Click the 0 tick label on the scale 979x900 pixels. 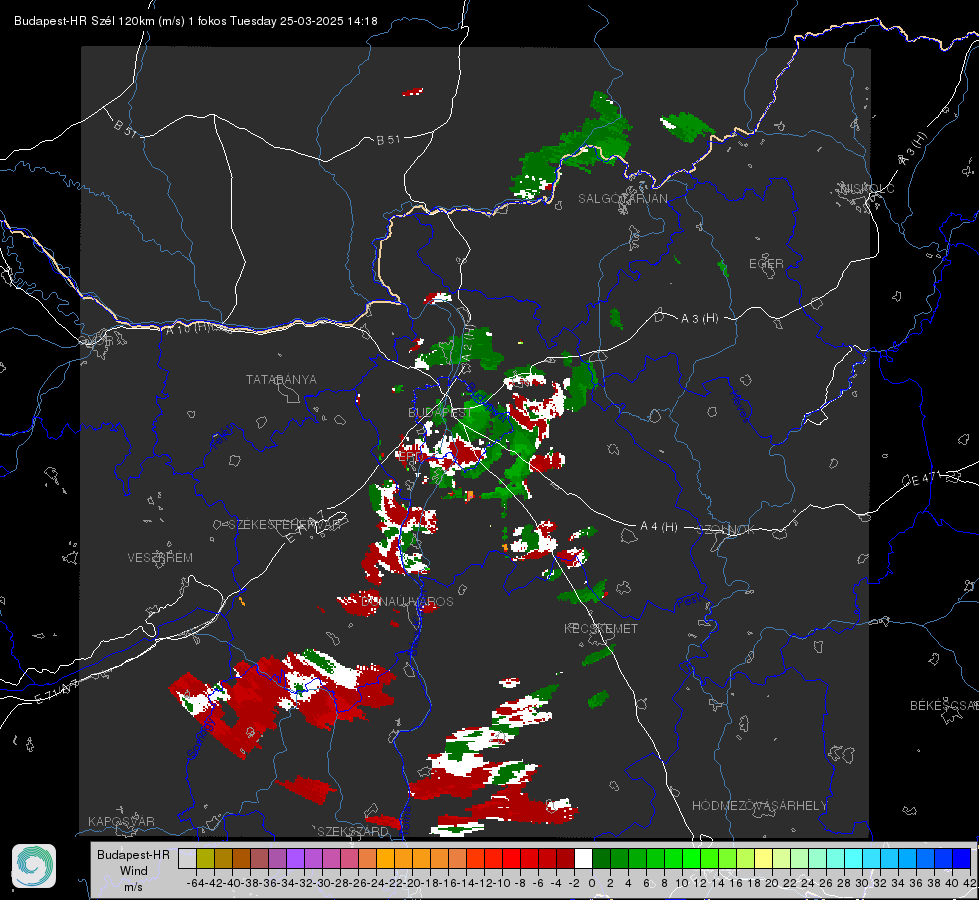click(592, 883)
